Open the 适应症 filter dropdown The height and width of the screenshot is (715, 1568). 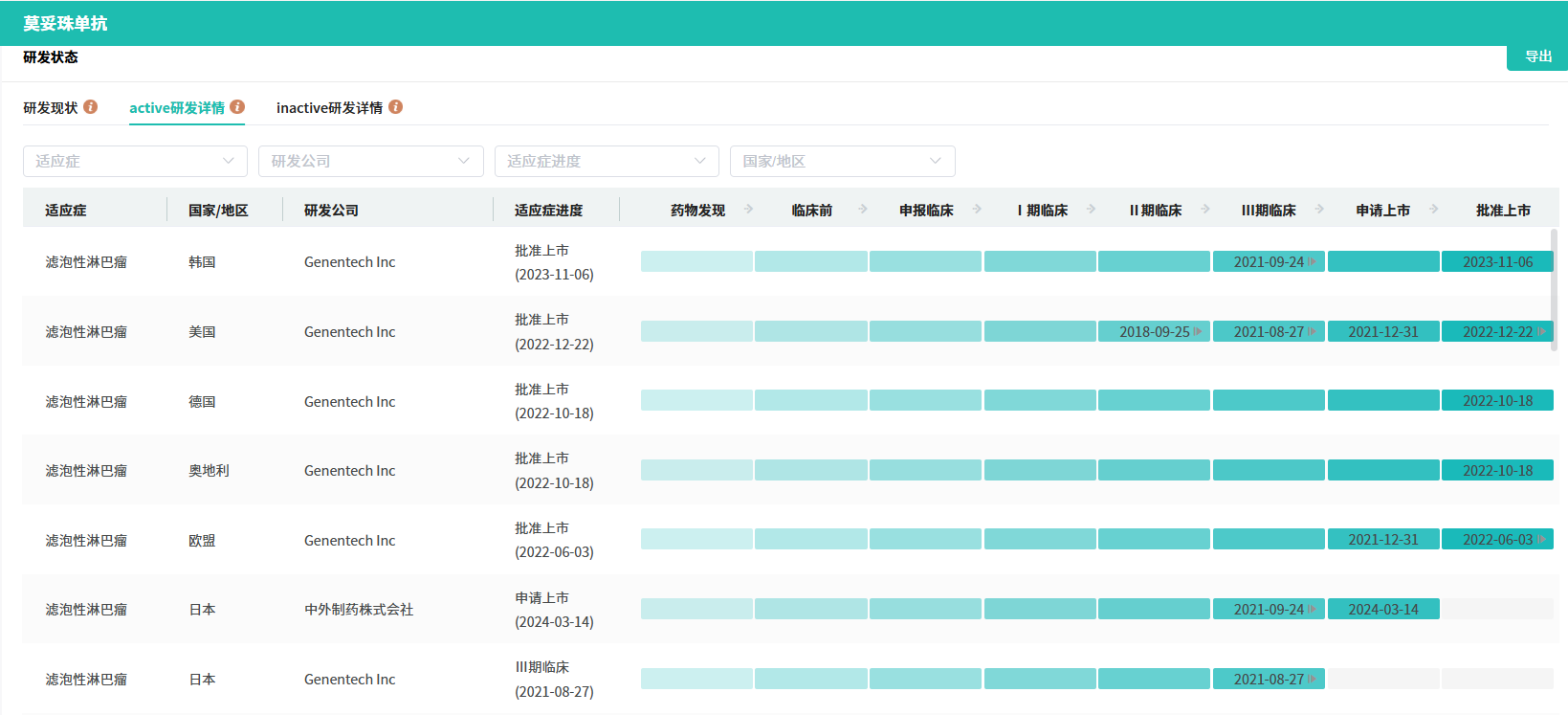point(135,162)
